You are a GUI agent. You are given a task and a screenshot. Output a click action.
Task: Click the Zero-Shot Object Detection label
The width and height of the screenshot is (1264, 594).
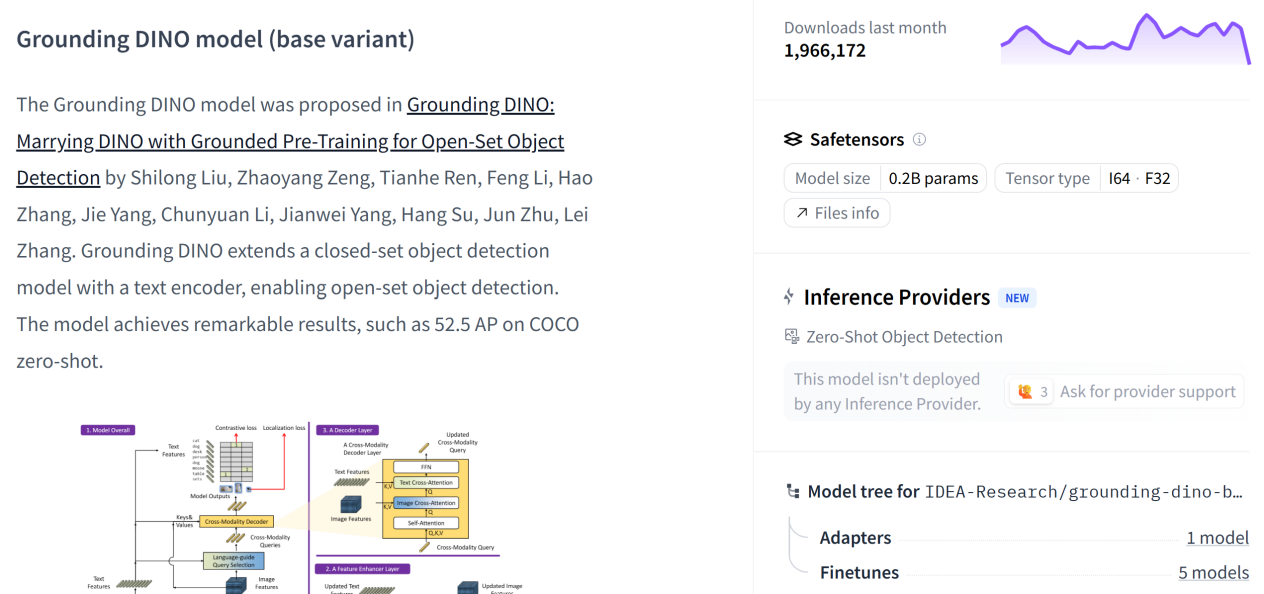pos(904,337)
